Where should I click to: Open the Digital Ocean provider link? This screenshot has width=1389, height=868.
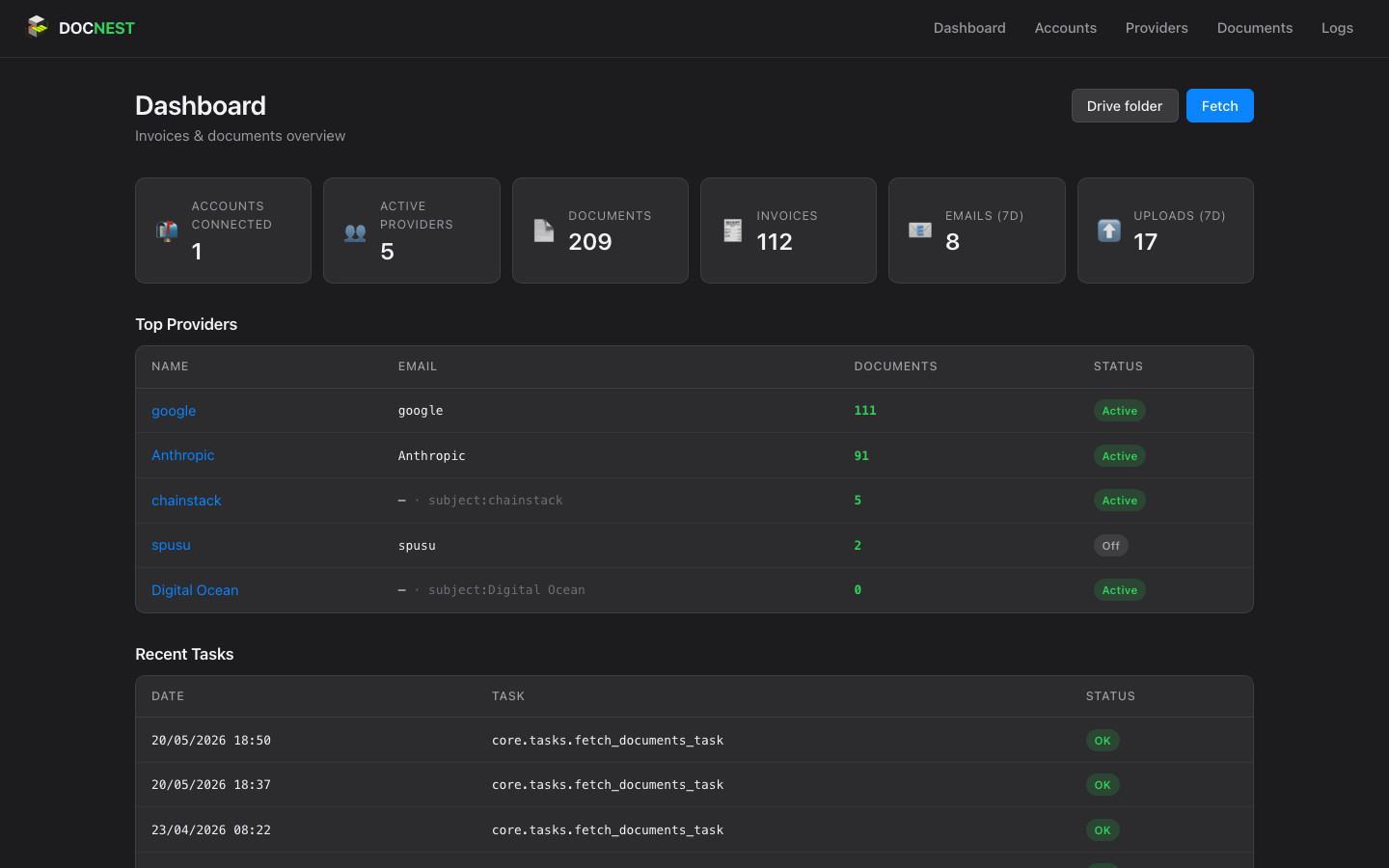[x=195, y=590]
